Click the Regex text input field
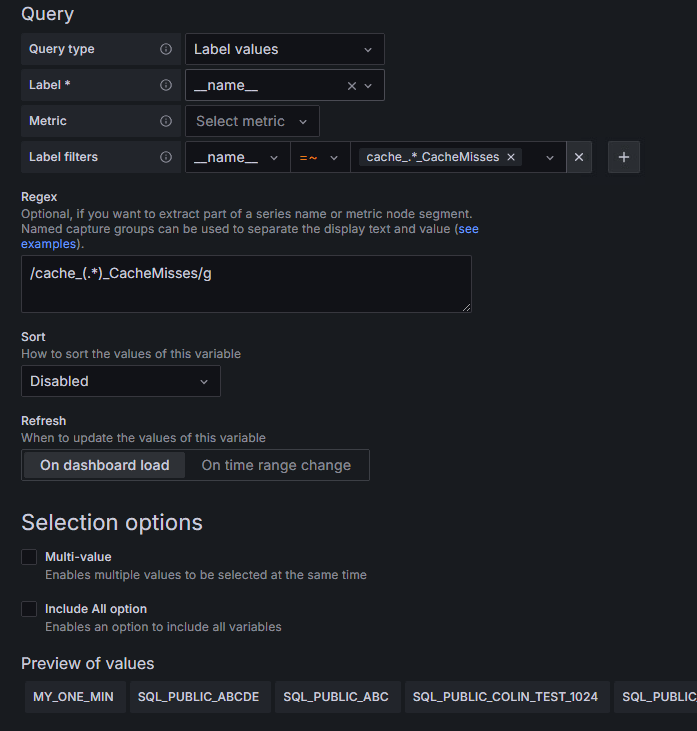Screen dimensions: 697x731 [245, 283]
